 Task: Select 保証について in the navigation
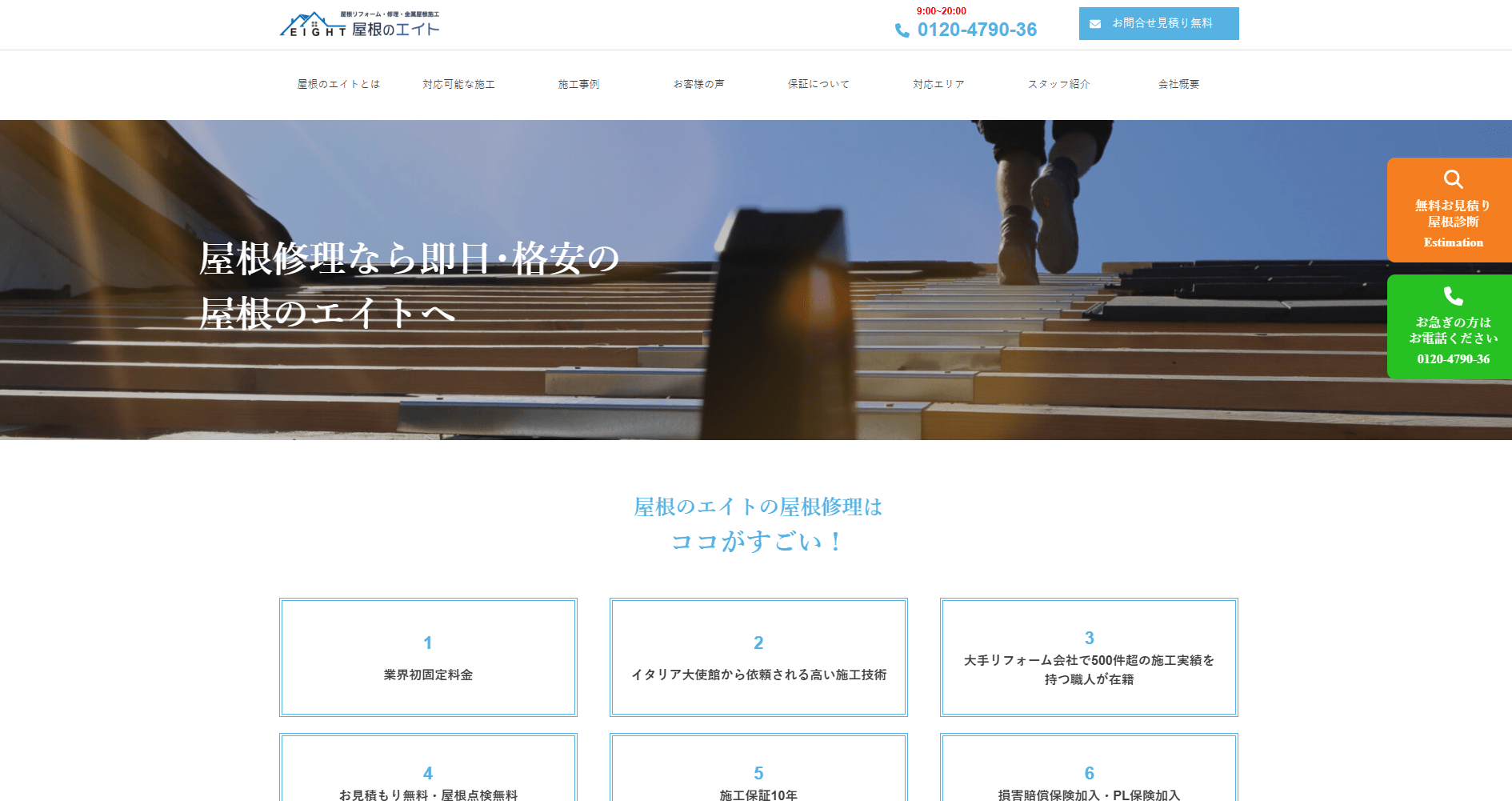818,84
